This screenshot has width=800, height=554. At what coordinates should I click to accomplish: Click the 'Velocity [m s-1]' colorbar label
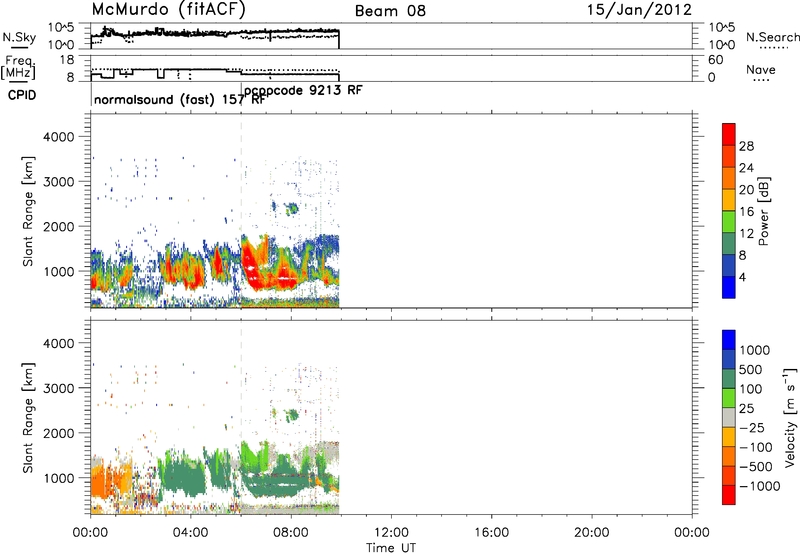[x=790, y=417]
